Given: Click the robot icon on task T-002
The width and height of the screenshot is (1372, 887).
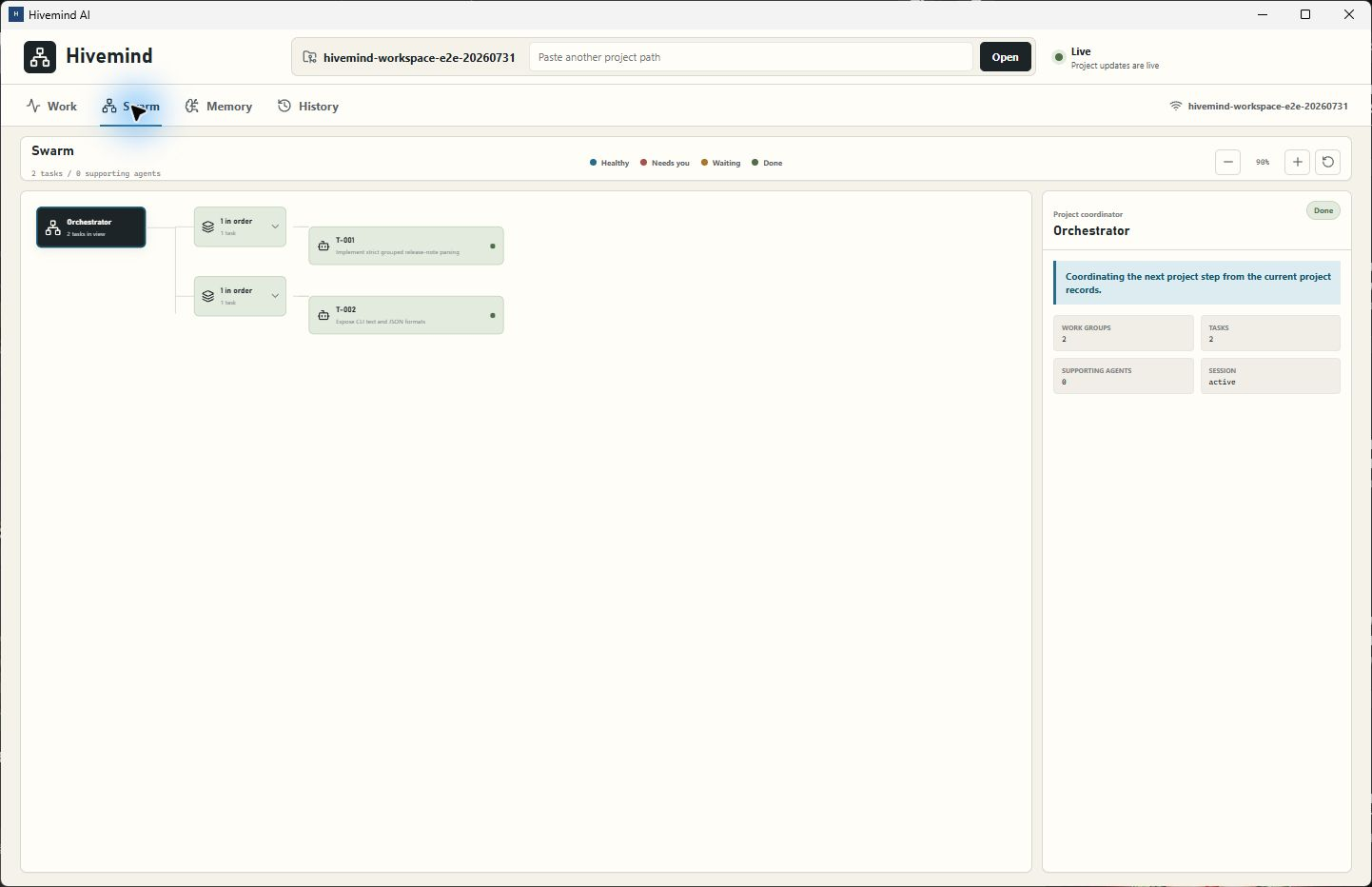Looking at the screenshot, I should (x=323, y=315).
